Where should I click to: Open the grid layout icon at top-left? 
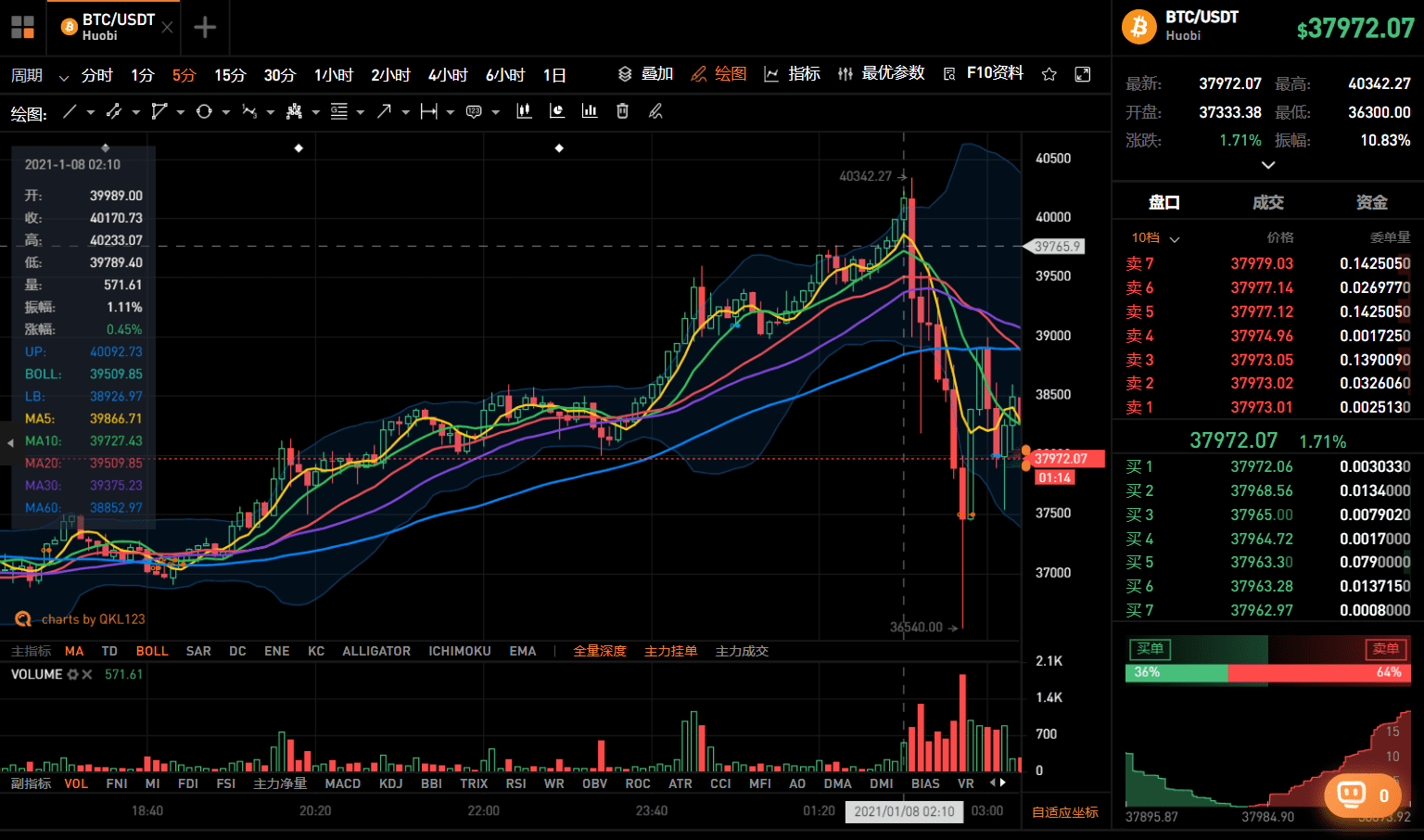pyautogui.click(x=22, y=27)
